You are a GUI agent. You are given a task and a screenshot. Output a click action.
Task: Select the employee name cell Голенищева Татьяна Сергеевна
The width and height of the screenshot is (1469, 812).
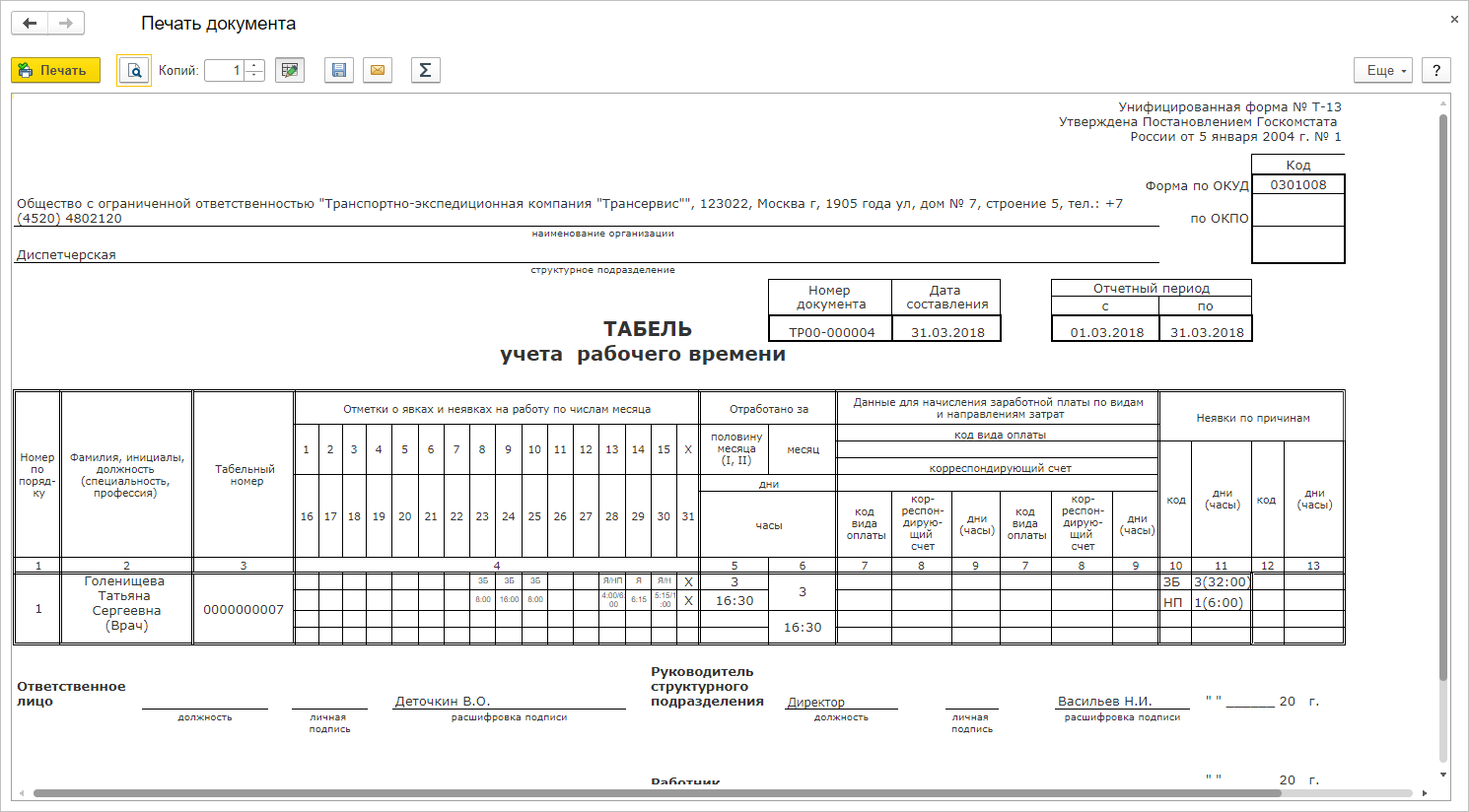(x=126, y=603)
